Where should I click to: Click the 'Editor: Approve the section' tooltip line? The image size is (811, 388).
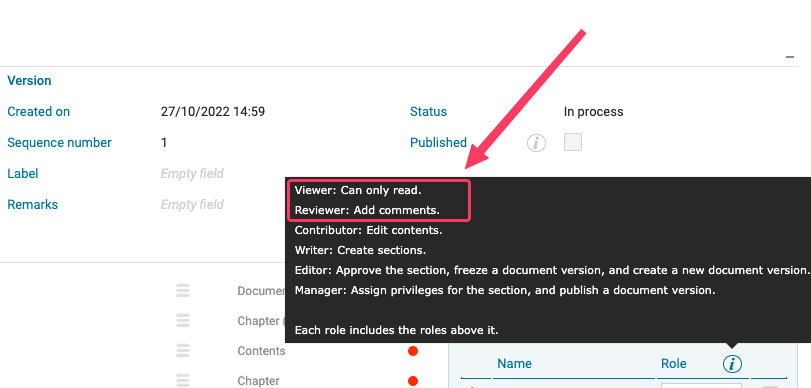pyautogui.click(x=551, y=271)
